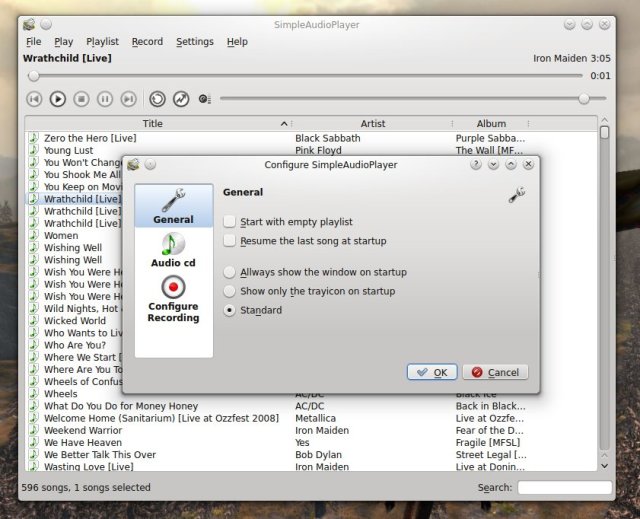640x519 pixels.
Task: Toggle shuffle mode icon
Action: click(x=181, y=99)
